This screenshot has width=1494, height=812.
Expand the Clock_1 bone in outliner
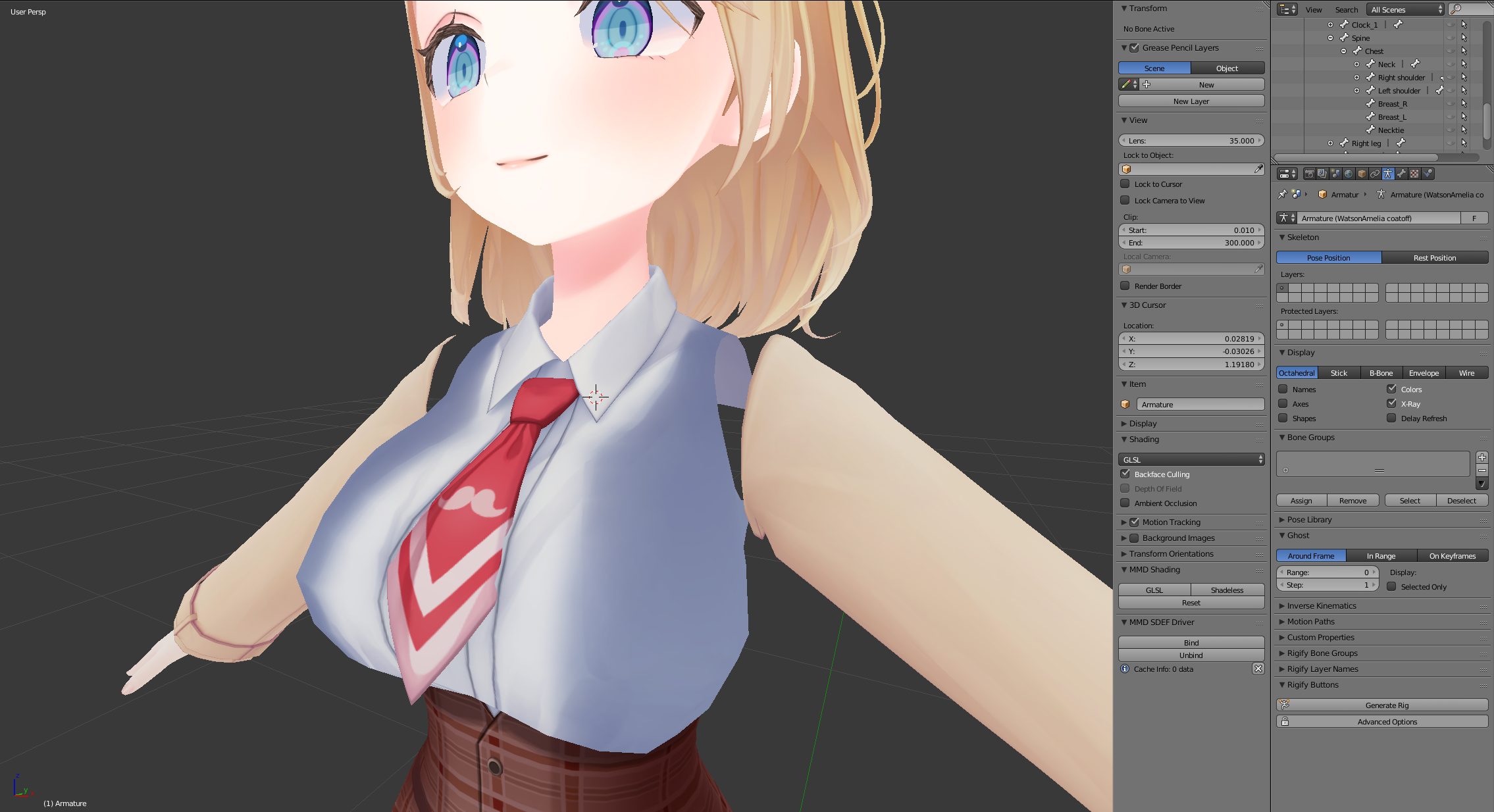click(1330, 24)
